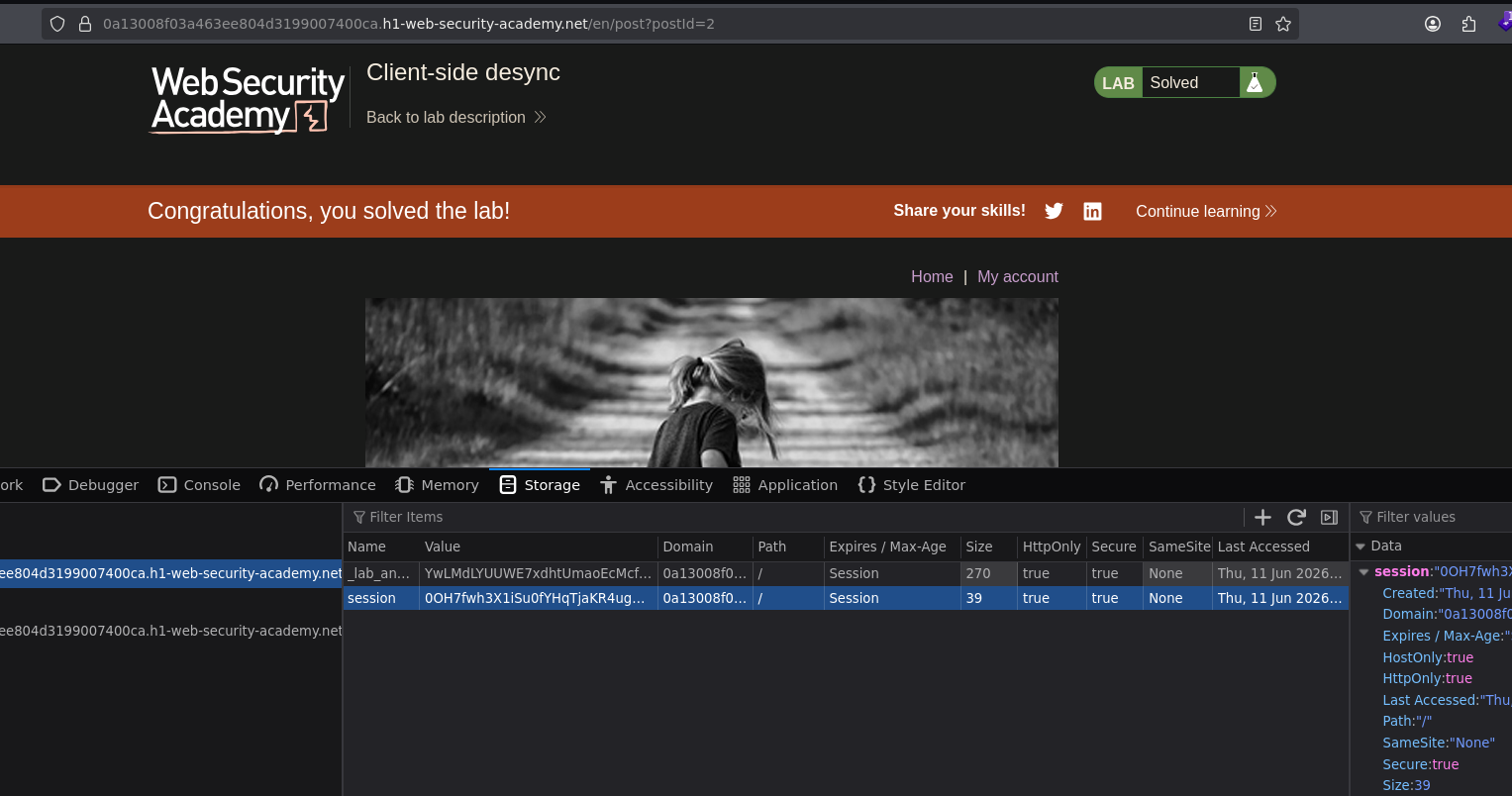1512x796 pixels.
Task: Open the Firefox account icon
Action: coord(1433,24)
